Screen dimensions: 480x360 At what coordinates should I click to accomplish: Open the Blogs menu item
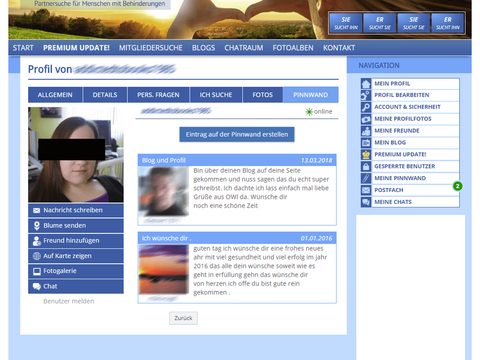pyautogui.click(x=203, y=48)
